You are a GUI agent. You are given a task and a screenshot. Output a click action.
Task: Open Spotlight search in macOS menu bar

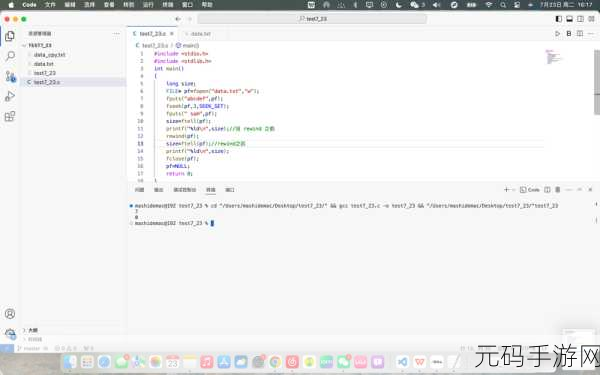503,5
